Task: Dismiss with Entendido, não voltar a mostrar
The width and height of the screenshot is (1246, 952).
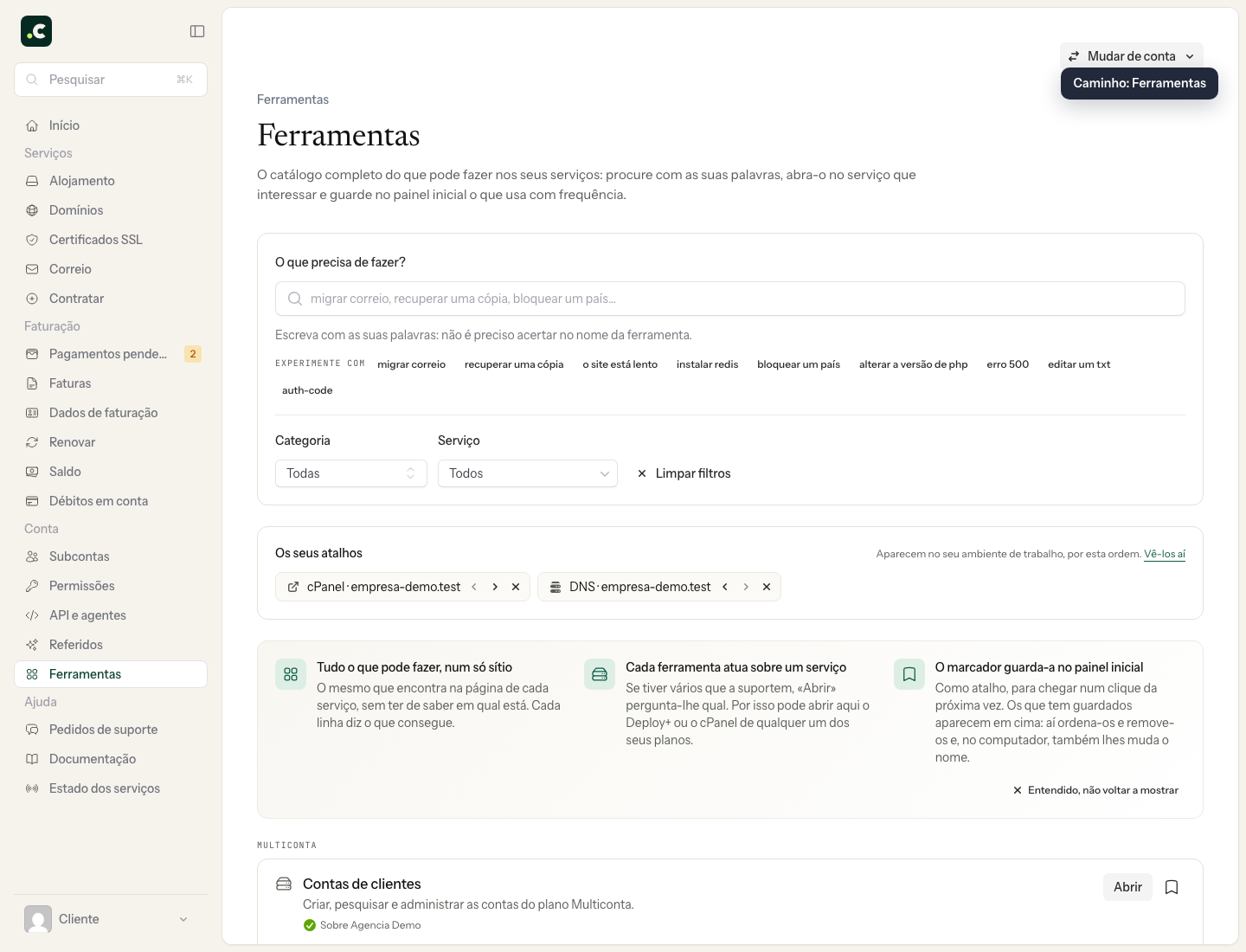Action: [x=1095, y=790]
